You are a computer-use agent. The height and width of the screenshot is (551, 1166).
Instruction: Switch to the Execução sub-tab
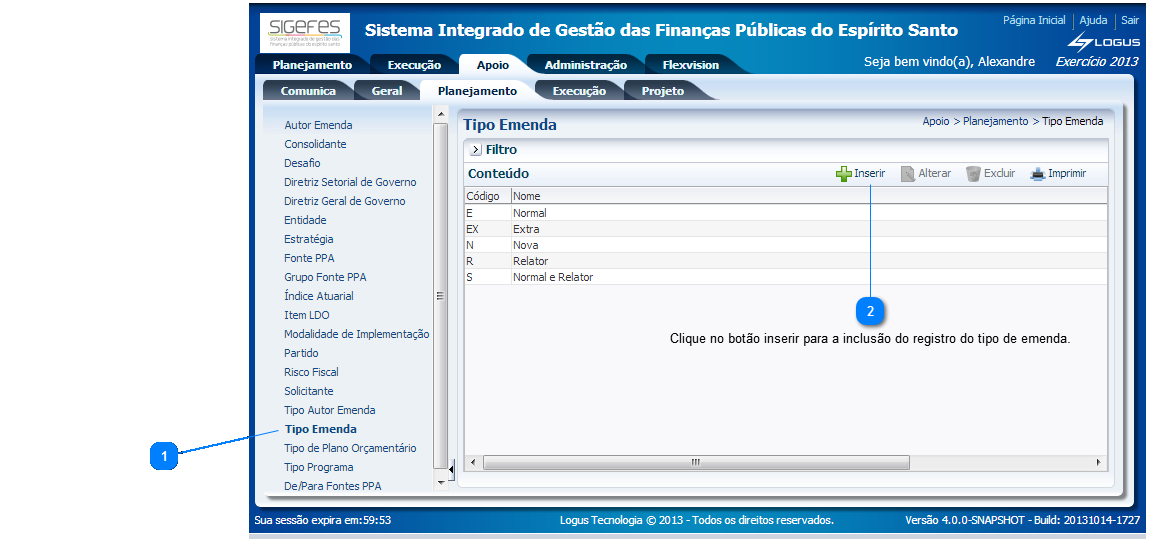tap(579, 91)
